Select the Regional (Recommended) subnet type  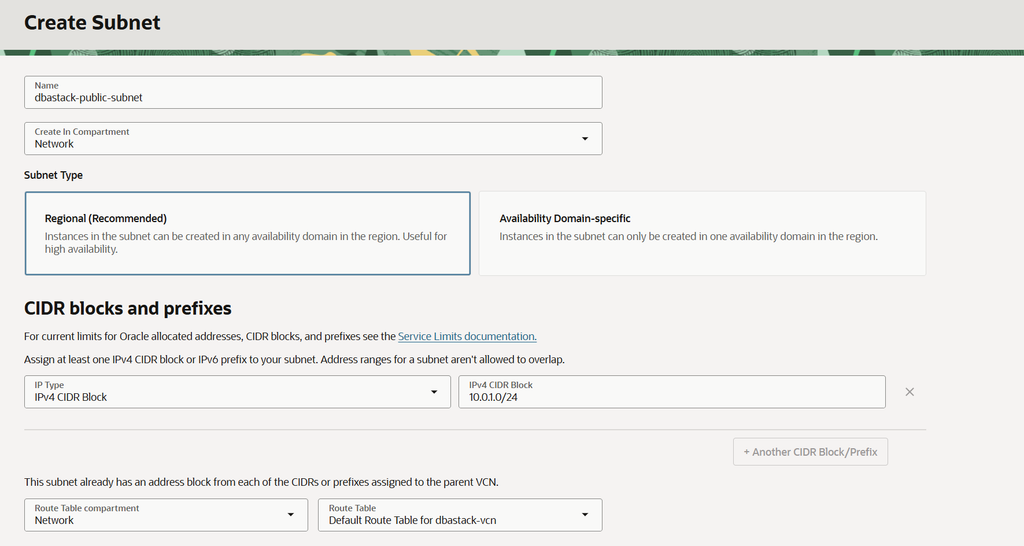[248, 233]
